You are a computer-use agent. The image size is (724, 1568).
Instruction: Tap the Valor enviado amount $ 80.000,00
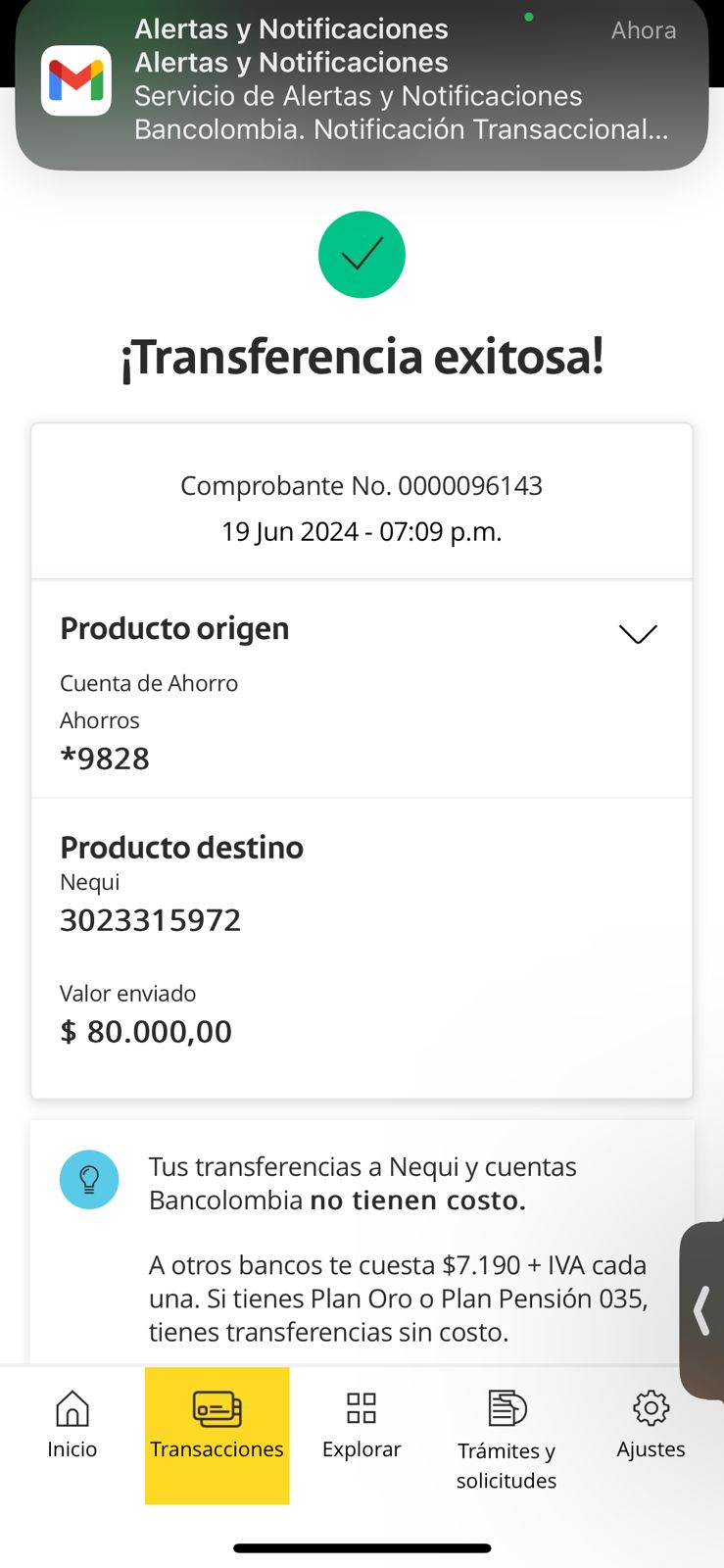tap(146, 1032)
